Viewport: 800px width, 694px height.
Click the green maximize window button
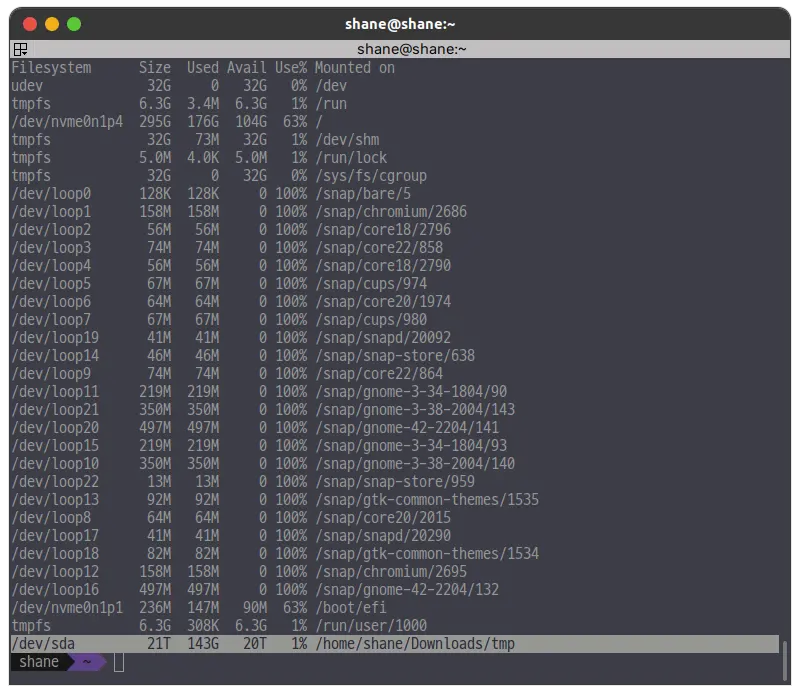click(x=74, y=24)
